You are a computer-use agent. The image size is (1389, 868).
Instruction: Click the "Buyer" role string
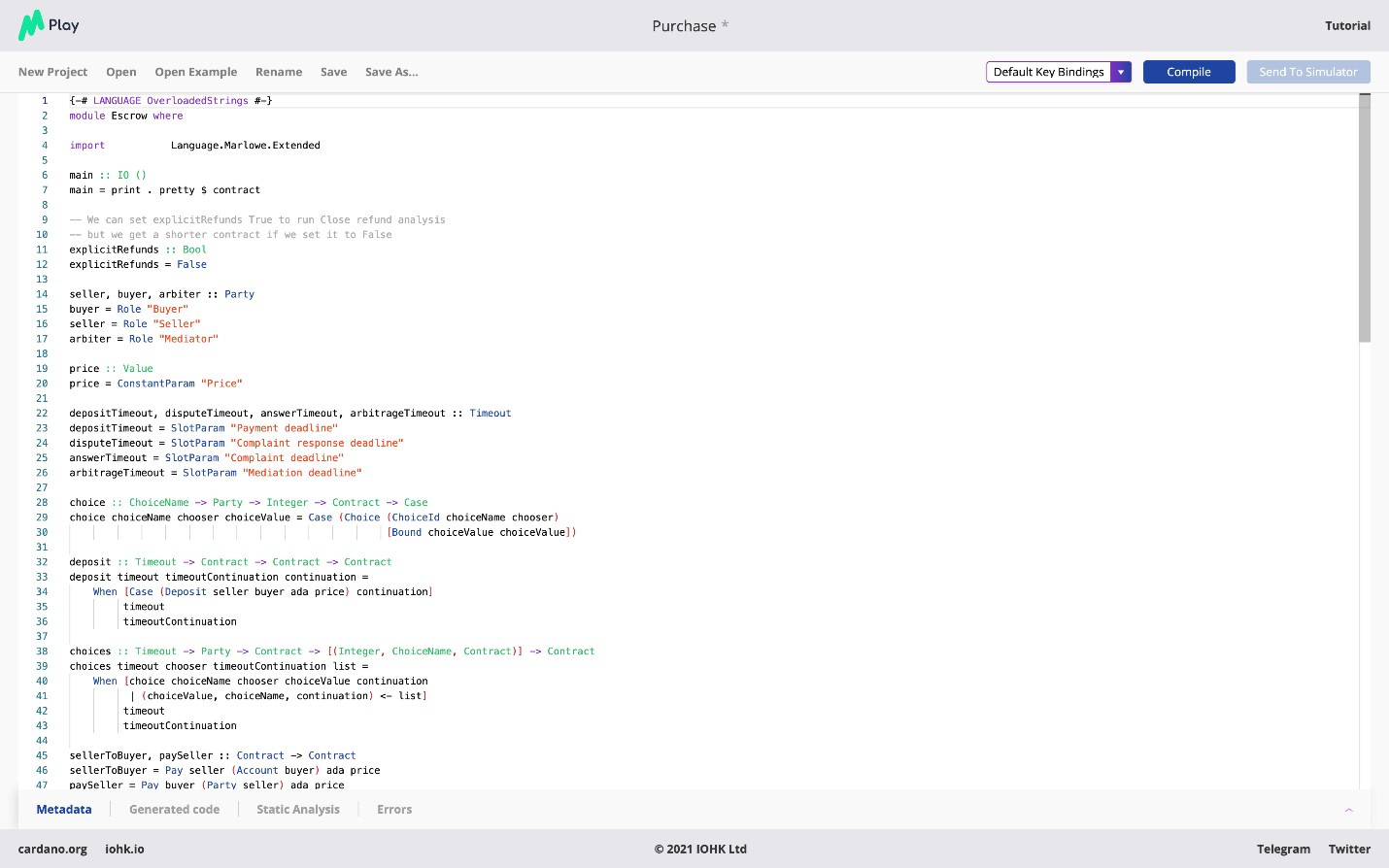click(x=168, y=309)
